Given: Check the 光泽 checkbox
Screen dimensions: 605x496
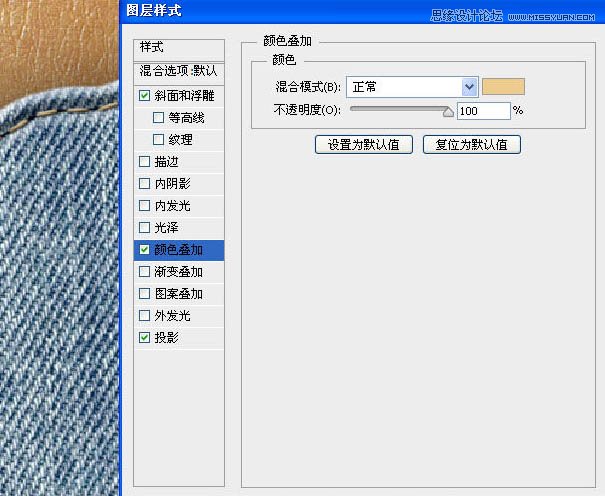Looking at the screenshot, I should click(144, 228).
